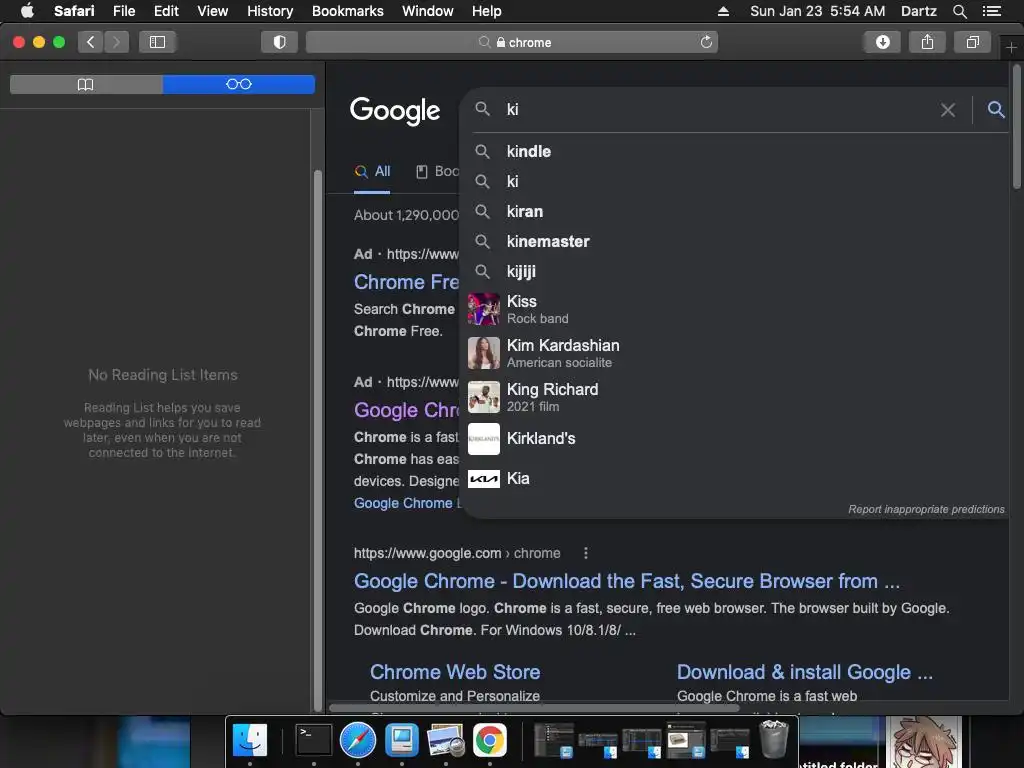Toggle the Safari sidebar button

(157, 42)
